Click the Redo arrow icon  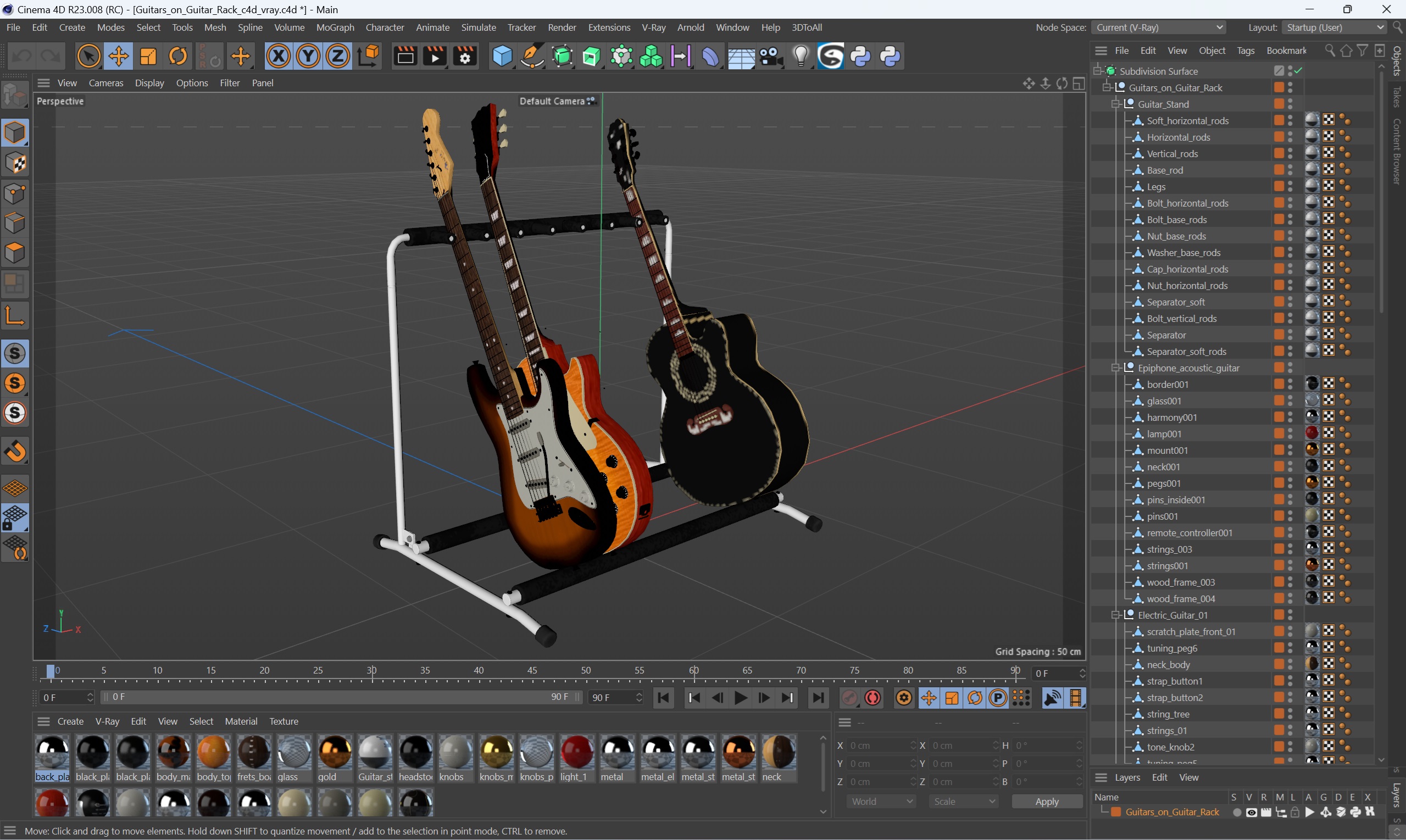(x=51, y=57)
